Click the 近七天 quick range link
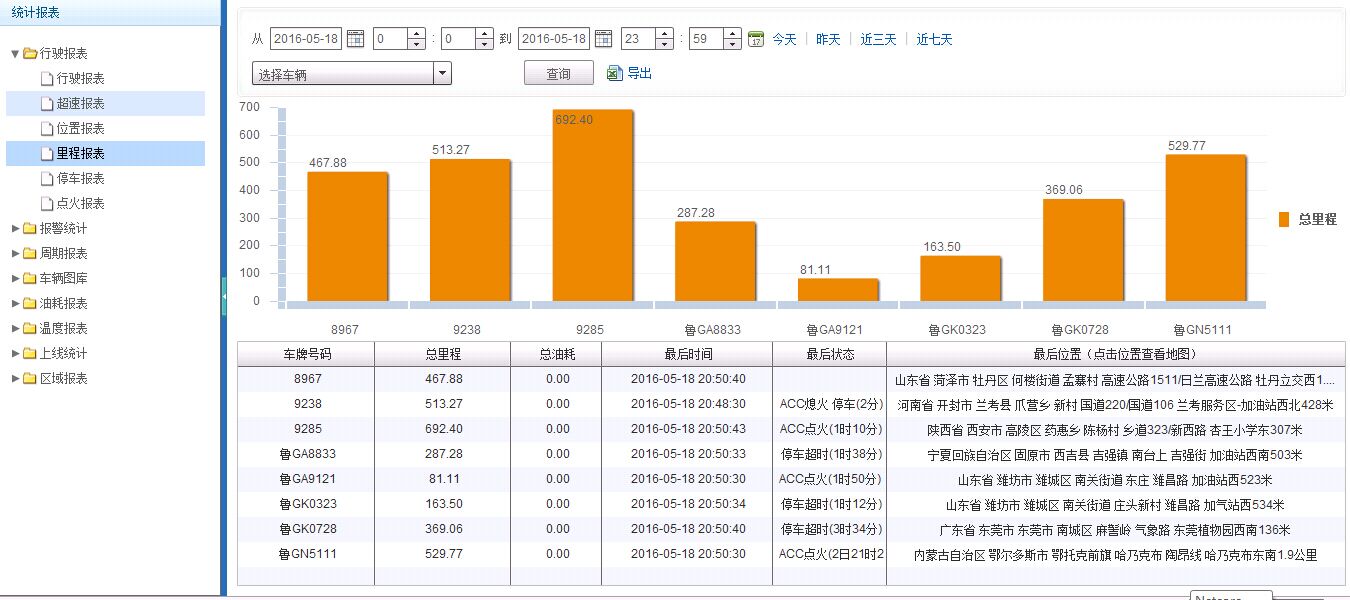 click(x=934, y=39)
